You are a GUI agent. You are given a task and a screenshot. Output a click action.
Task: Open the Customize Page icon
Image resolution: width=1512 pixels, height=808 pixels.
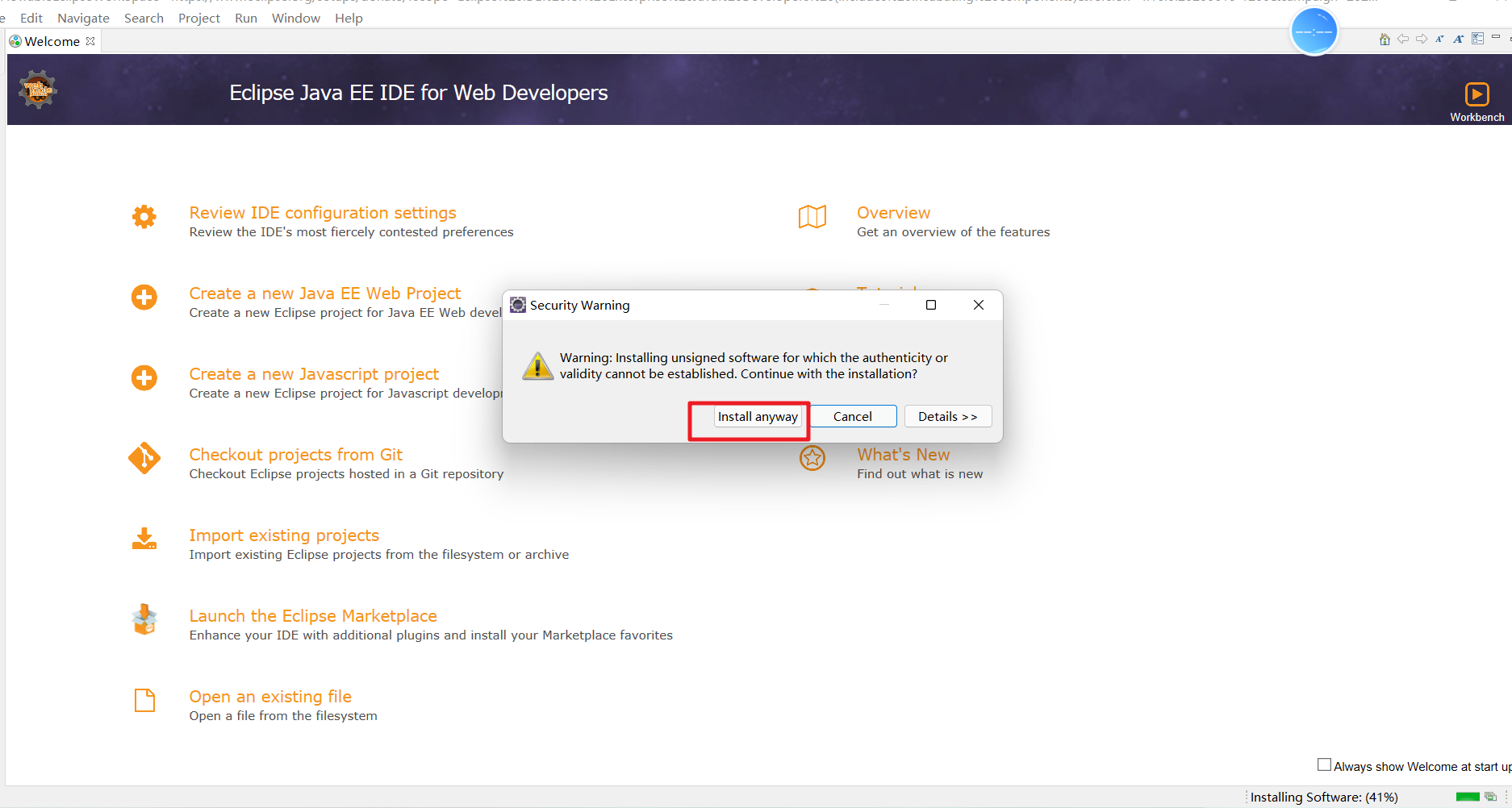click(1478, 38)
